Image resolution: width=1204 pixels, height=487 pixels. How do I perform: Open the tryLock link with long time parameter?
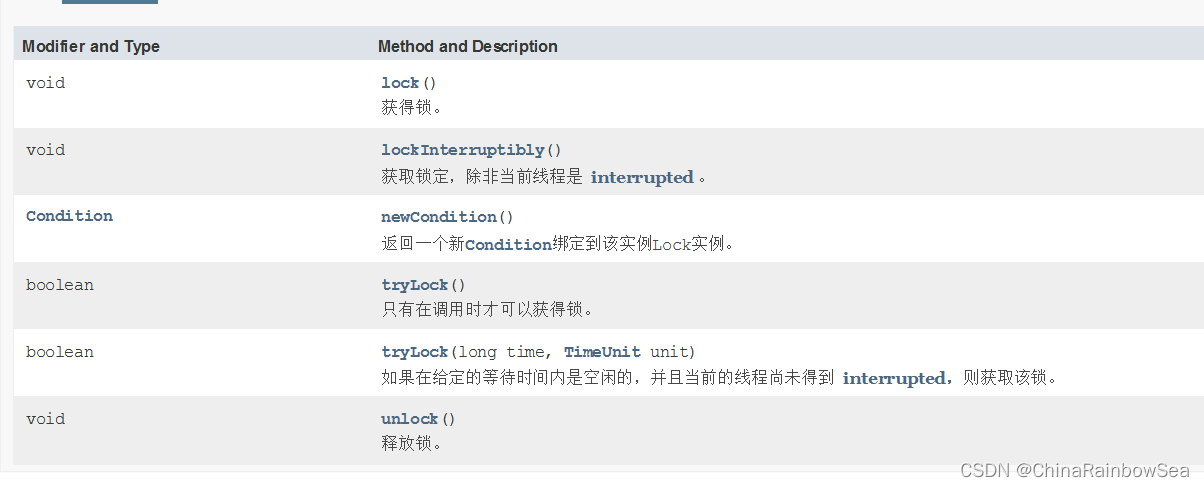tap(415, 352)
